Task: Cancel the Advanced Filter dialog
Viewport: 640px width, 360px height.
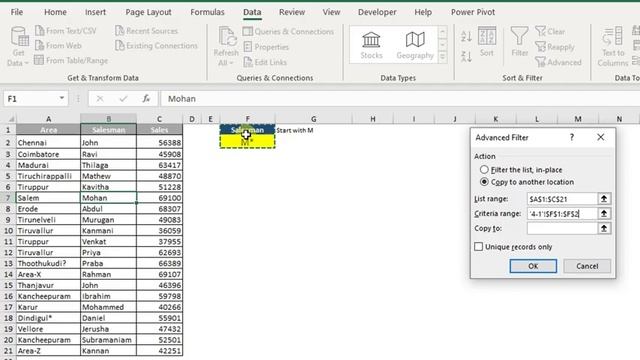Action: tap(587, 266)
